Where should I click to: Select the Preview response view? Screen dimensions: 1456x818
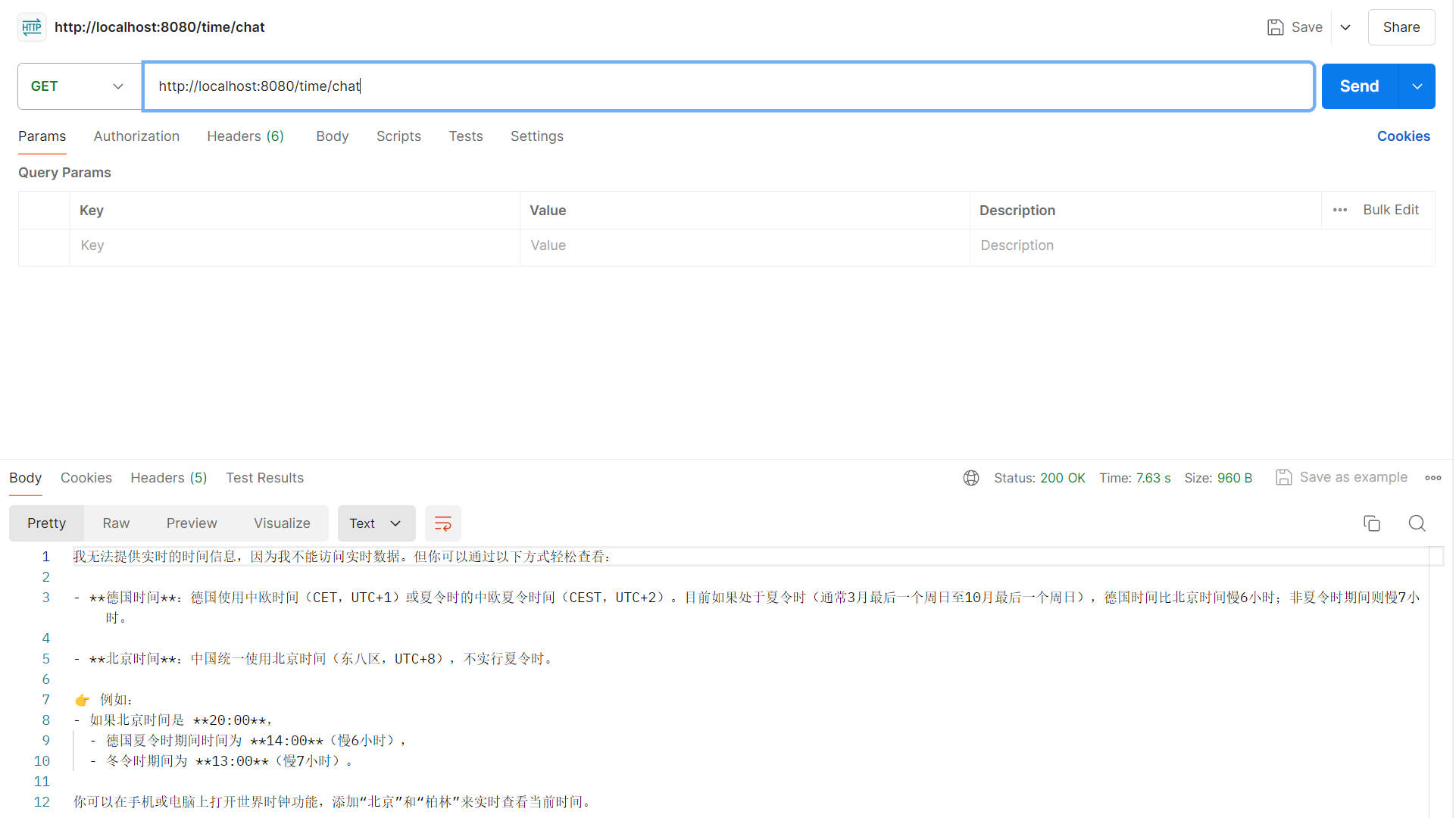coord(192,523)
